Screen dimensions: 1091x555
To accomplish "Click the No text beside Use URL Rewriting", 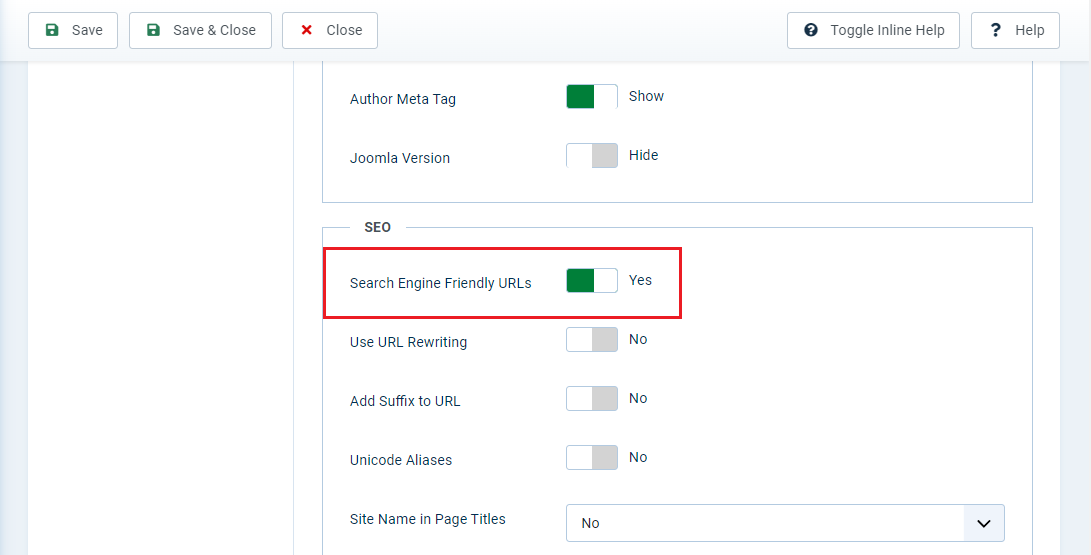I will click(638, 339).
